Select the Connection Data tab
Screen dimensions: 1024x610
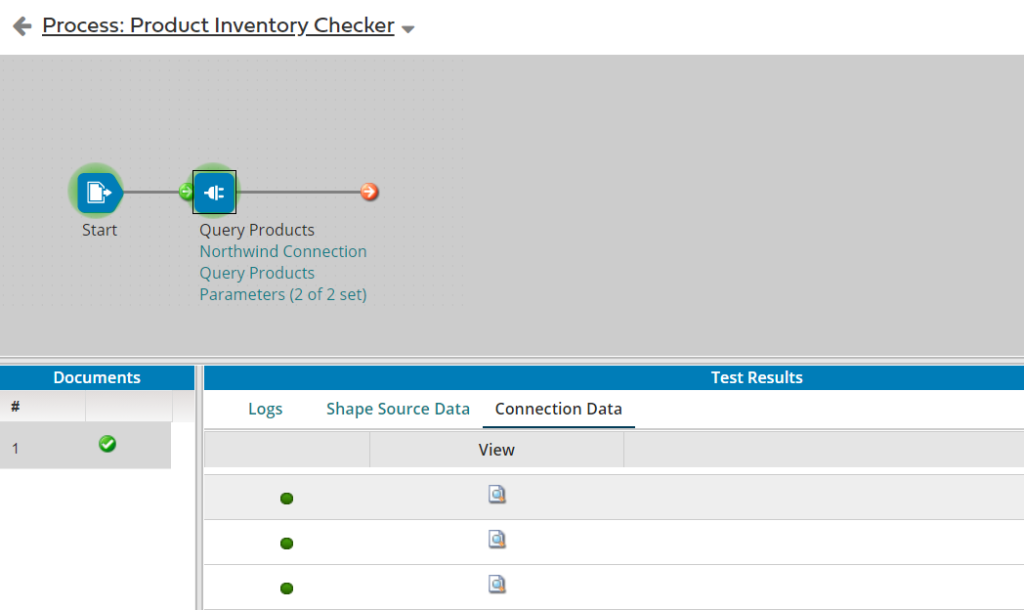558,409
